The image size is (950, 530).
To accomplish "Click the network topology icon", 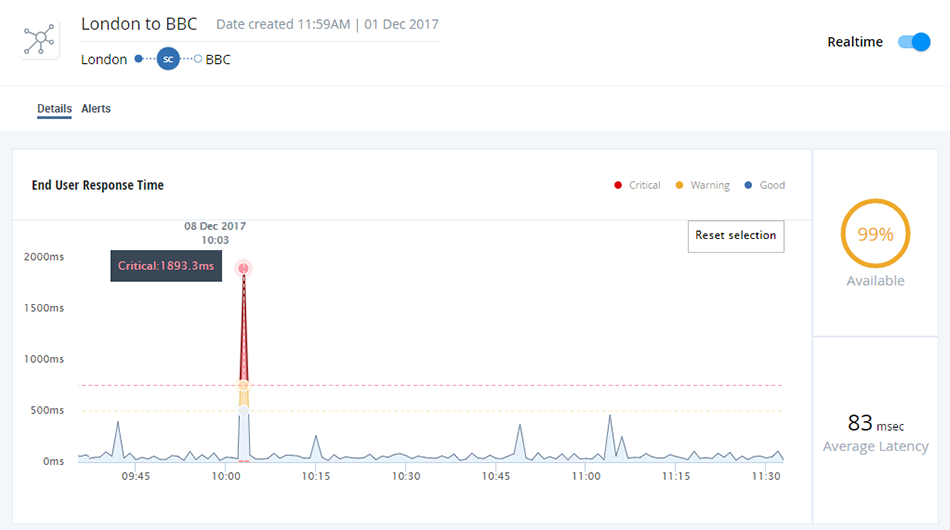I will pyautogui.click(x=40, y=40).
